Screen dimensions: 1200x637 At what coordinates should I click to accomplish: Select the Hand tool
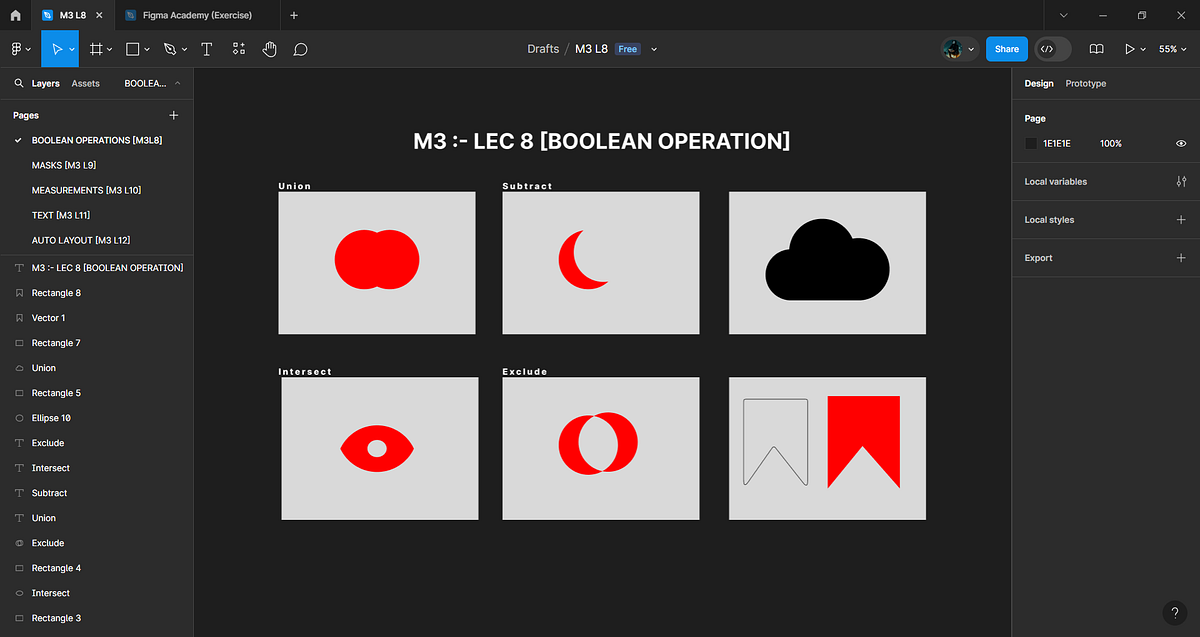click(269, 48)
